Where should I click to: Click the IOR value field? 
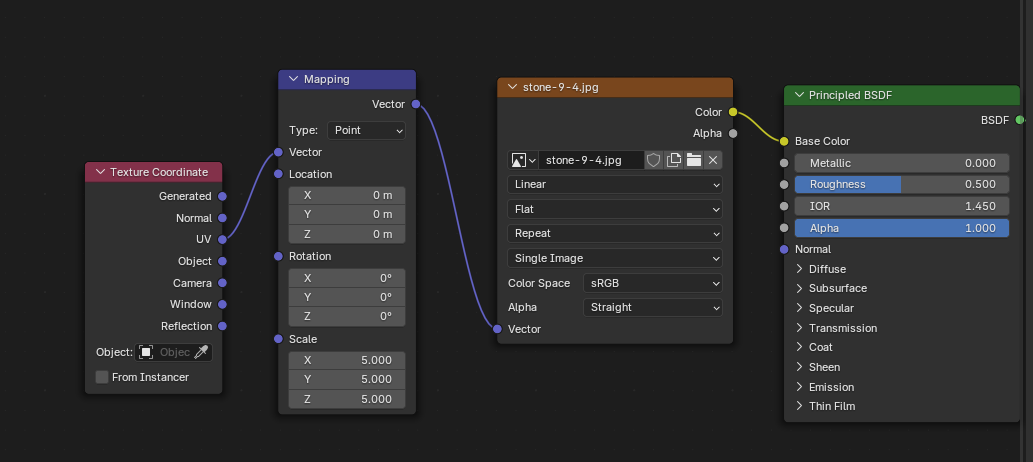point(902,206)
